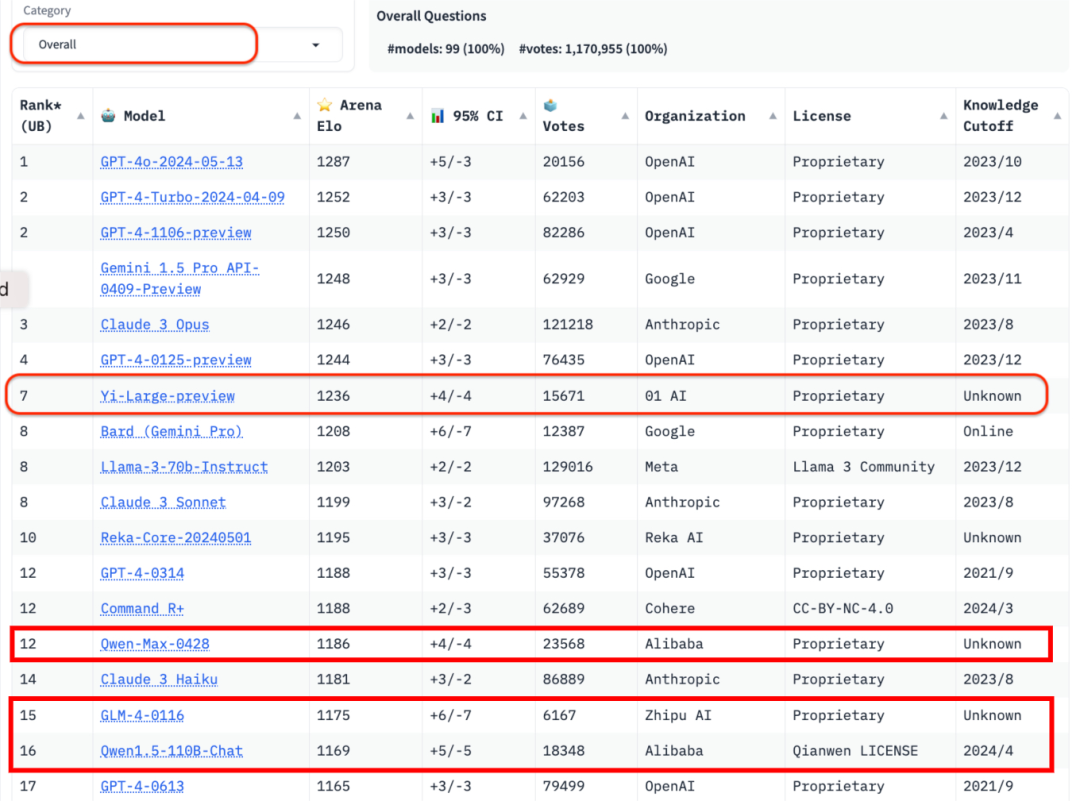The width and height of the screenshot is (1080, 801).
Task: Open the Llama-3-70b-Instruct link
Action: [184, 467]
